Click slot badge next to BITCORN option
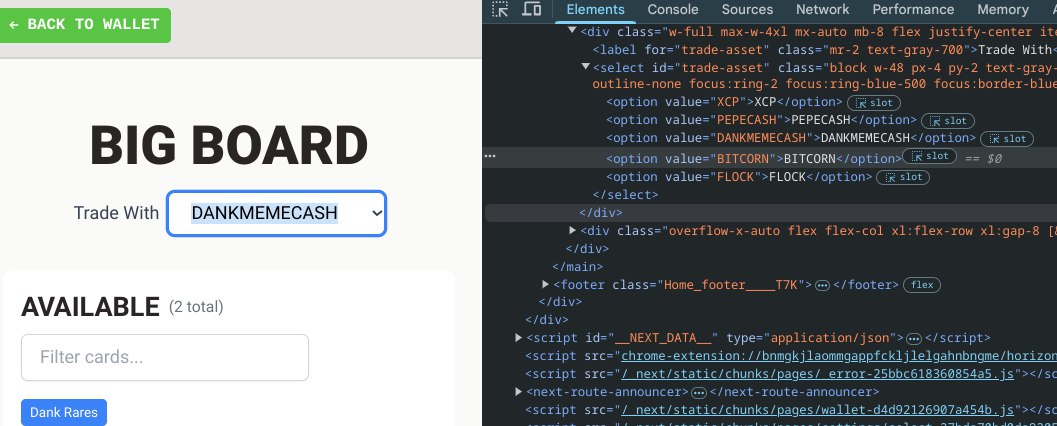This screenshot has height=426, width=1057. coord(929,156)
